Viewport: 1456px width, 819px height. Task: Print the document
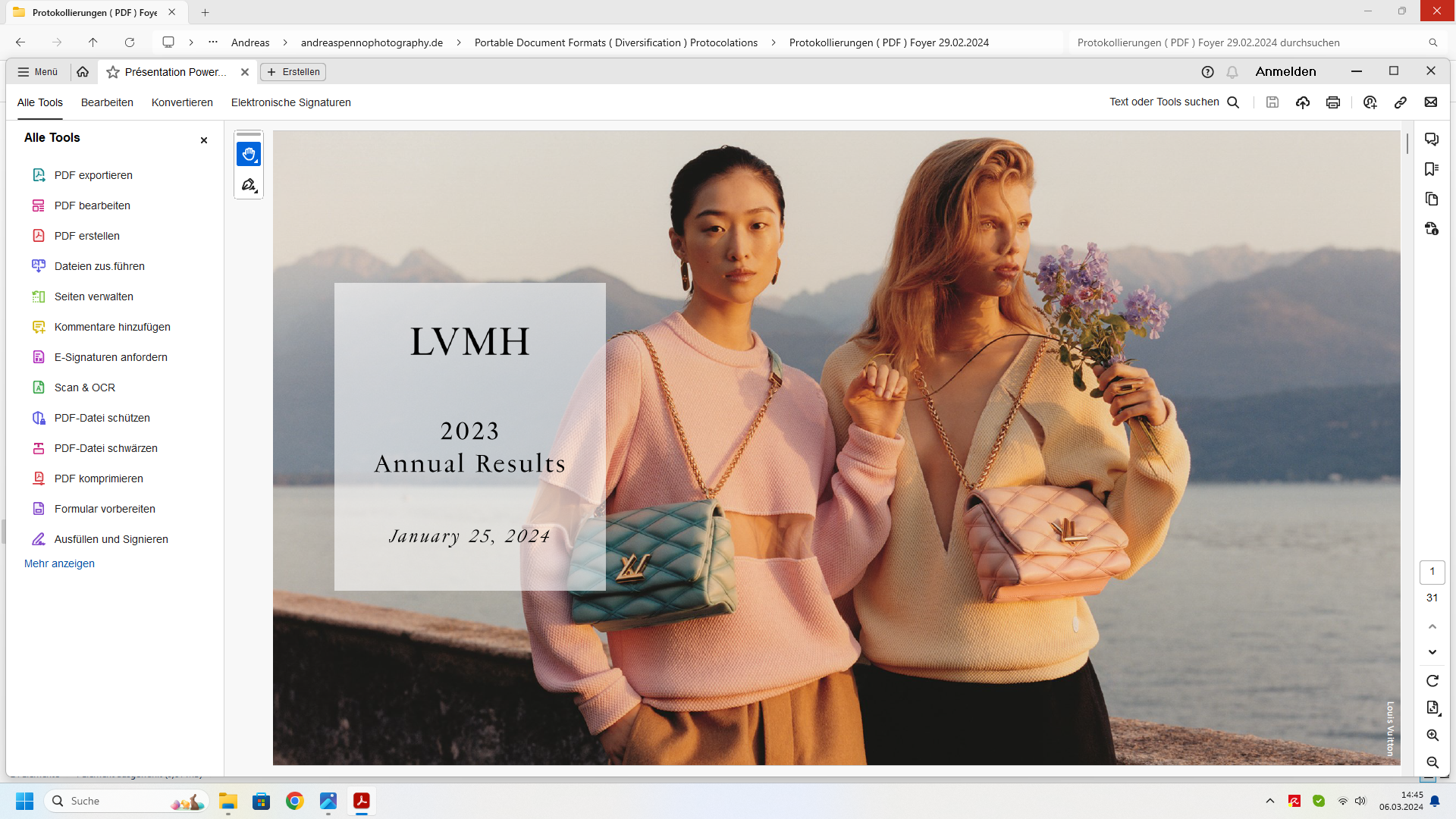point(1333,102)
